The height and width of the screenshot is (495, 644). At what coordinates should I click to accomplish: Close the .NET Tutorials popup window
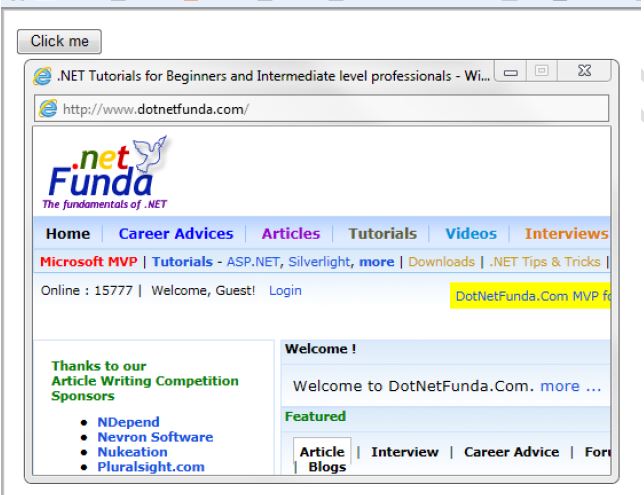(584, 71)
